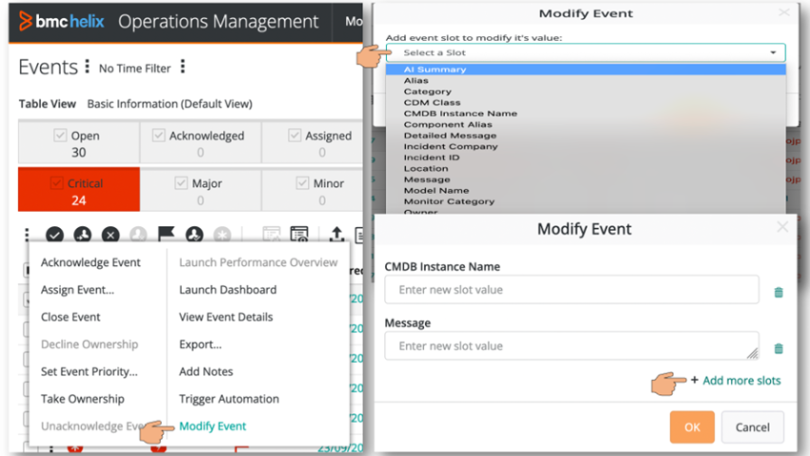Click the Cancel button in Modify Event dialog

(752, 427)
